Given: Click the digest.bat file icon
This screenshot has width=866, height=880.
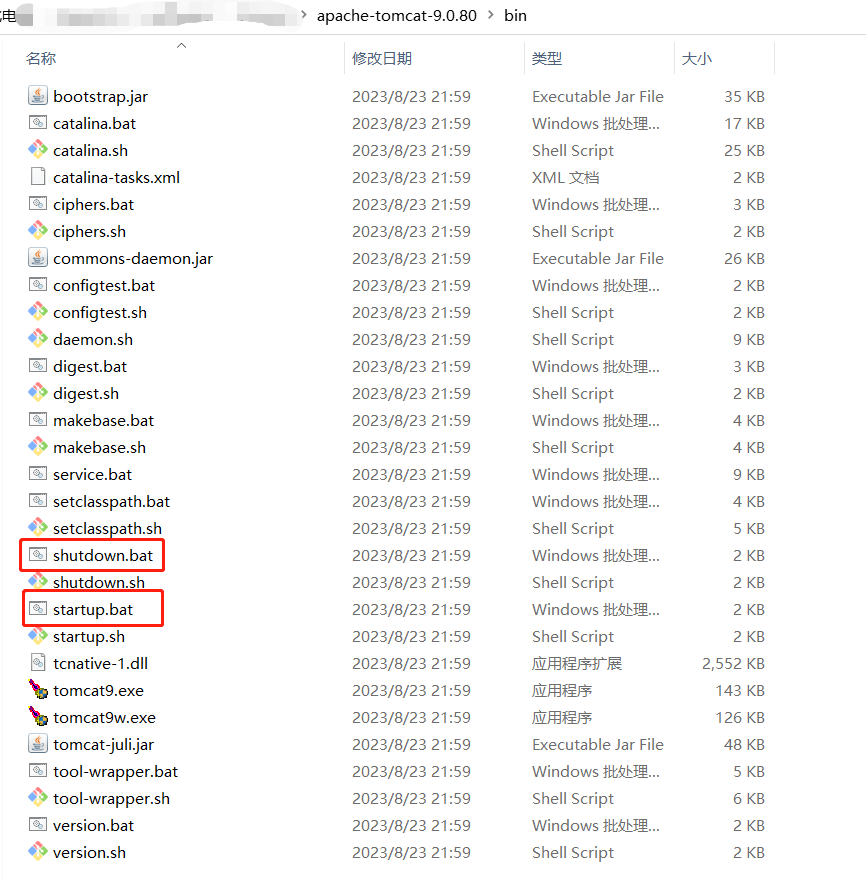Looking at the screenshot, I should pyautogui.click(x=38, y=366).
